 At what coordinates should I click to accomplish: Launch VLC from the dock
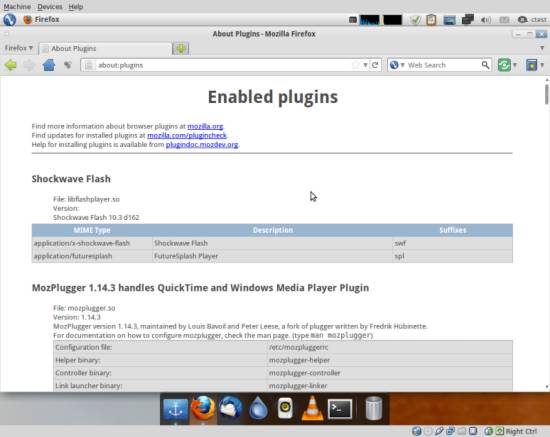pos(312,408)
